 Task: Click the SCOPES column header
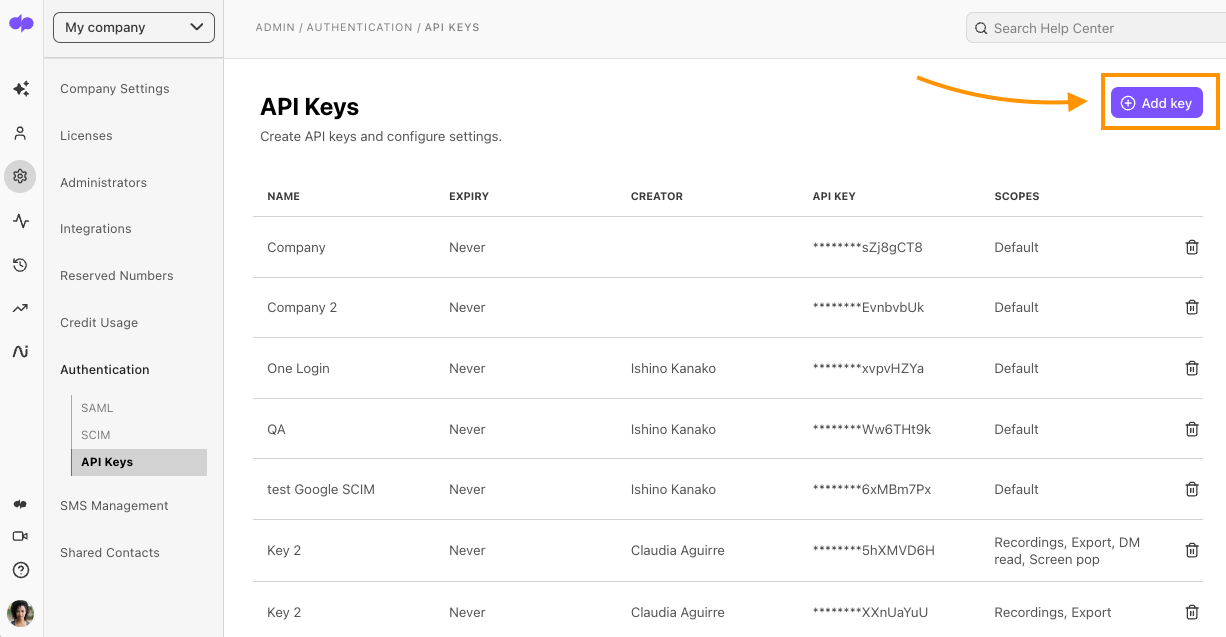[x=1017, y=196]
